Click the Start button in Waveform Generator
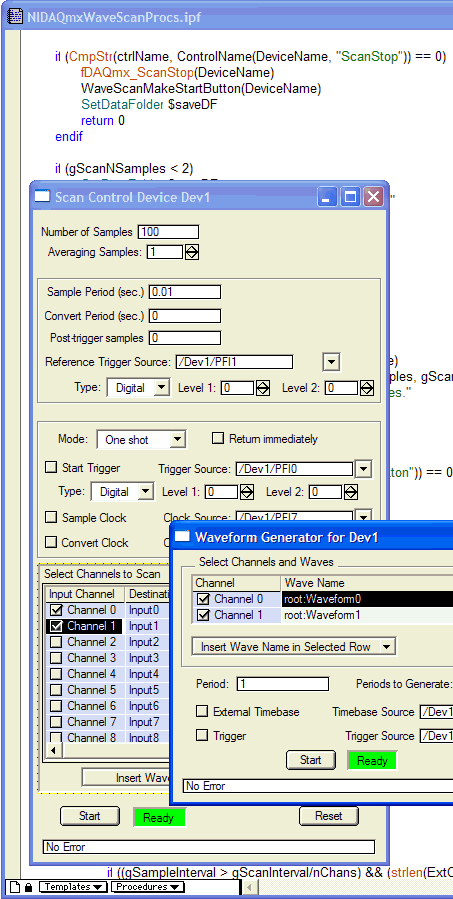 311,760
